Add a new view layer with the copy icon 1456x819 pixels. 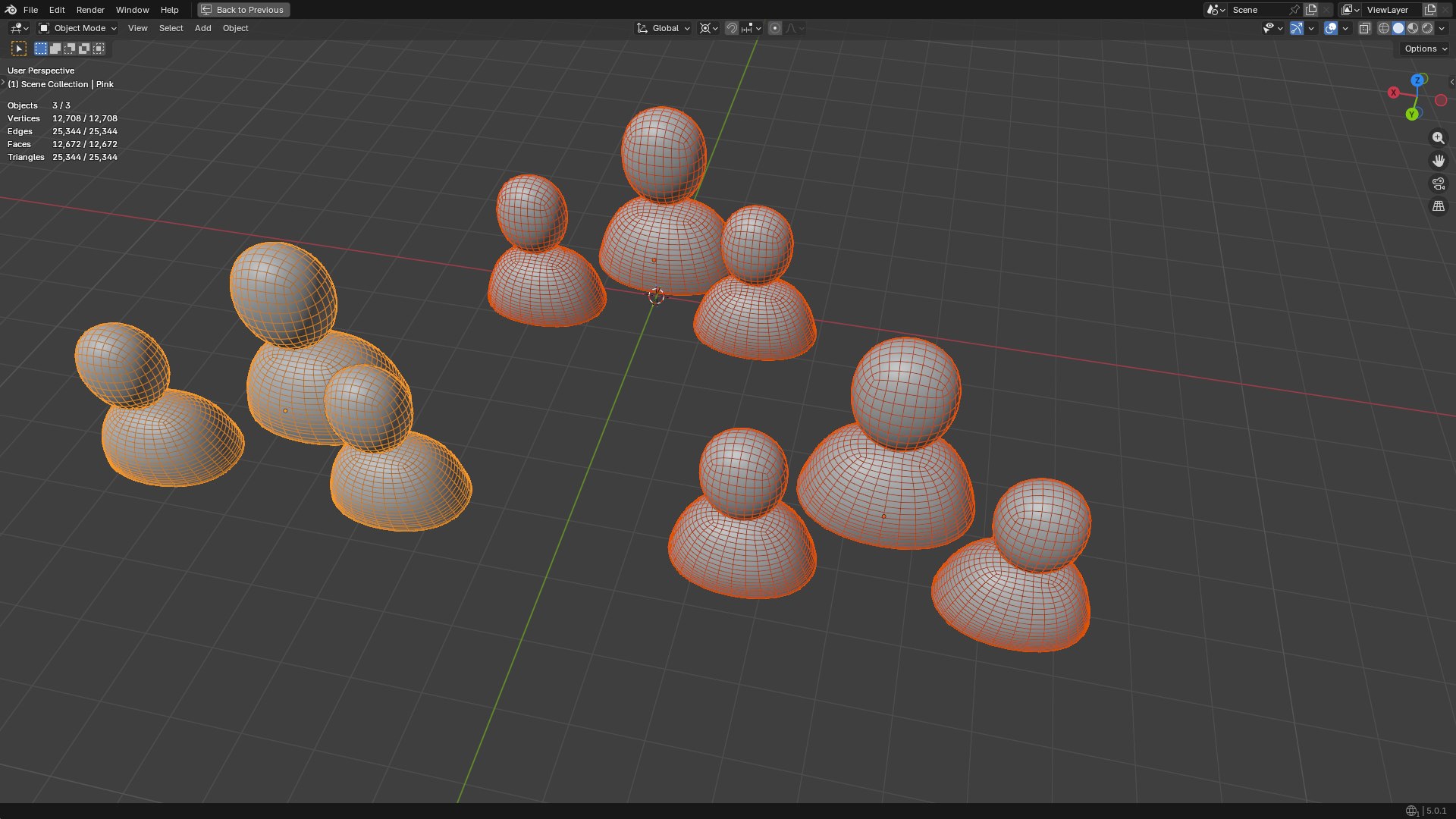tap(1430, 10)
